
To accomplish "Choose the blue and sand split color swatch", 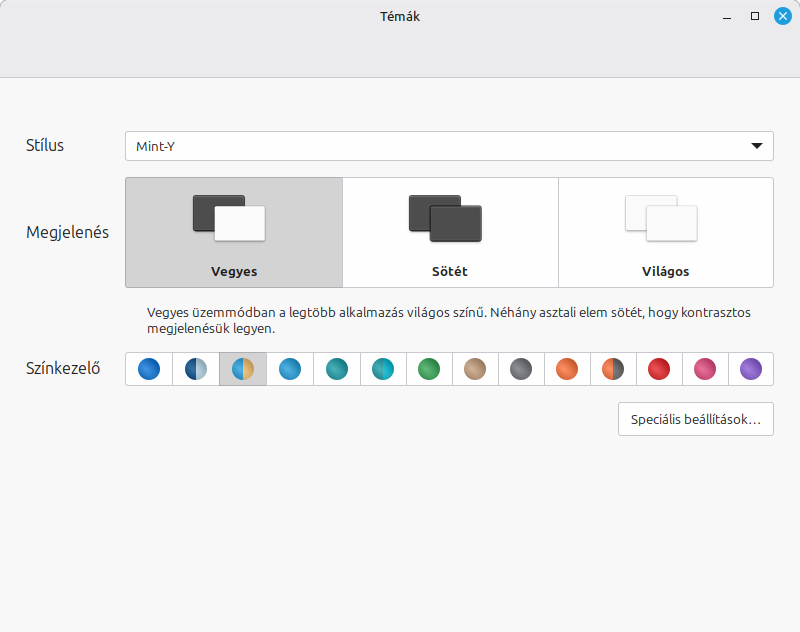I will pyautogui.click(x=243, y=369).
